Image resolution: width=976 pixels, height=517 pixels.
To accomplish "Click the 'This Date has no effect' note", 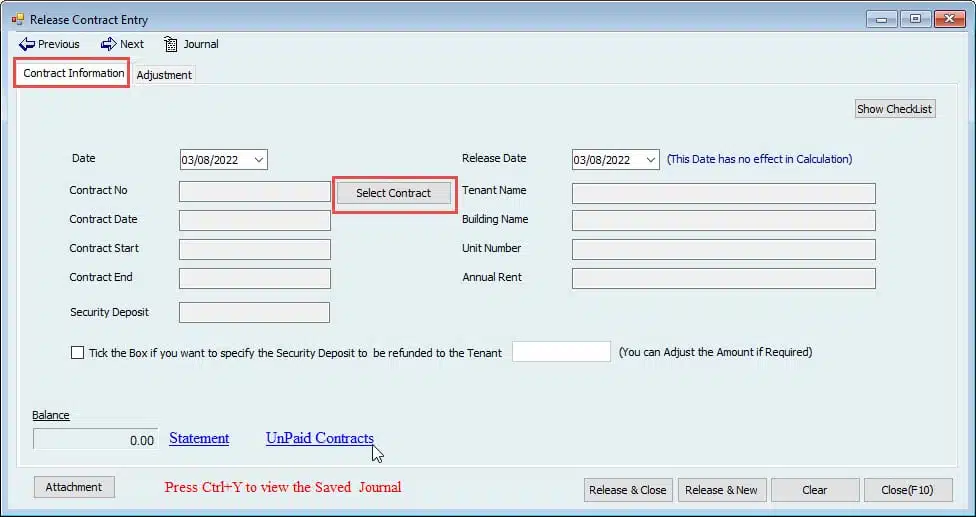I will tap(759, 159).
